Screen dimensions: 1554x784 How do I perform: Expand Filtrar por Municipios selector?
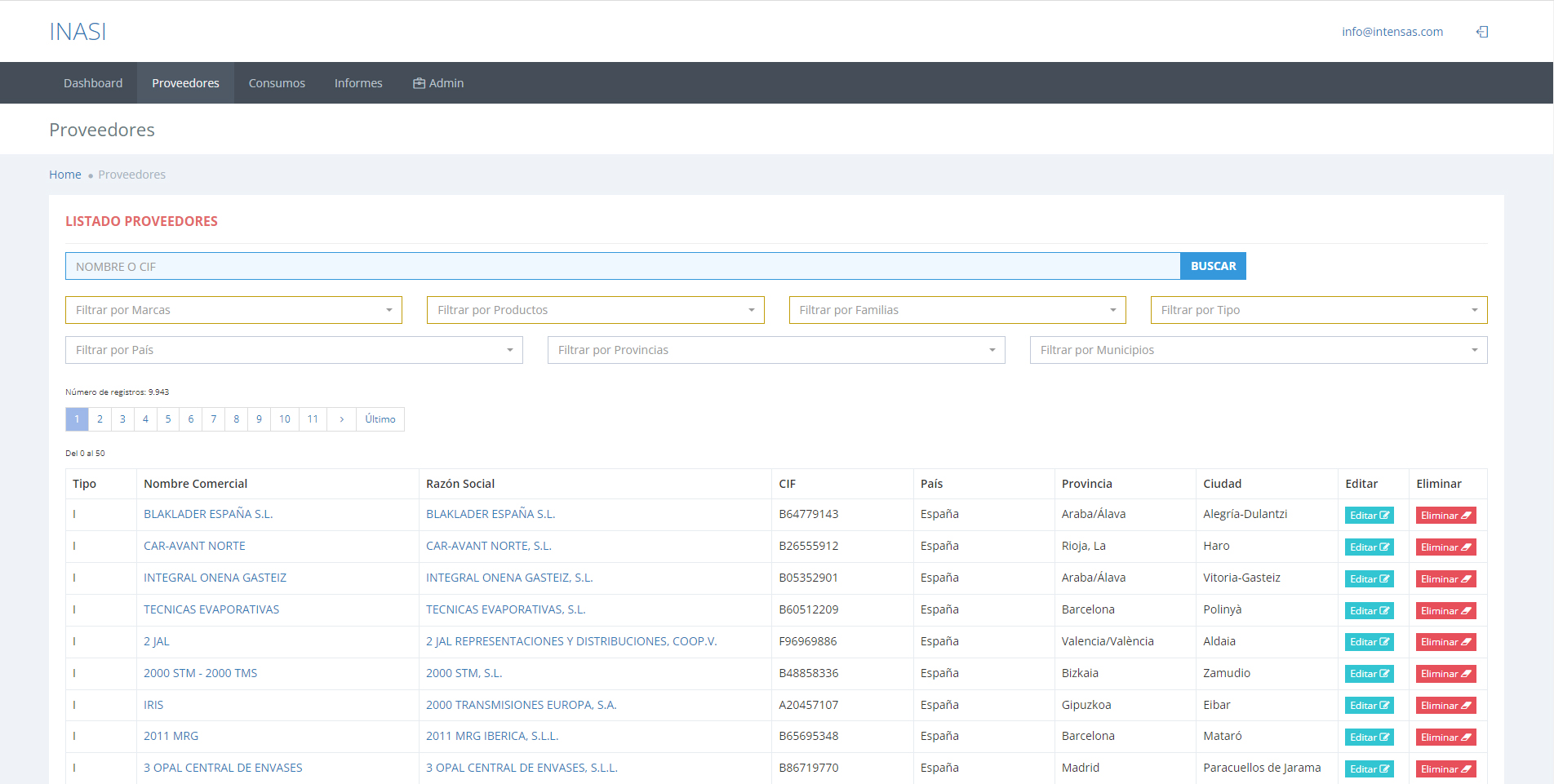pos(1258,350)
